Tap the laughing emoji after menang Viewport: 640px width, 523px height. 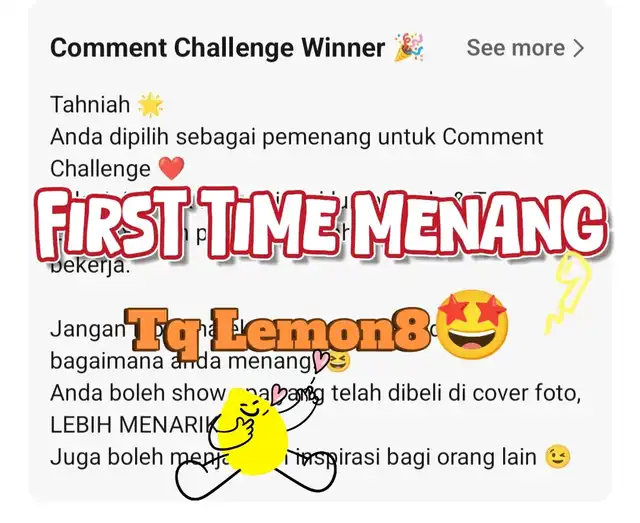coord(340,361)
